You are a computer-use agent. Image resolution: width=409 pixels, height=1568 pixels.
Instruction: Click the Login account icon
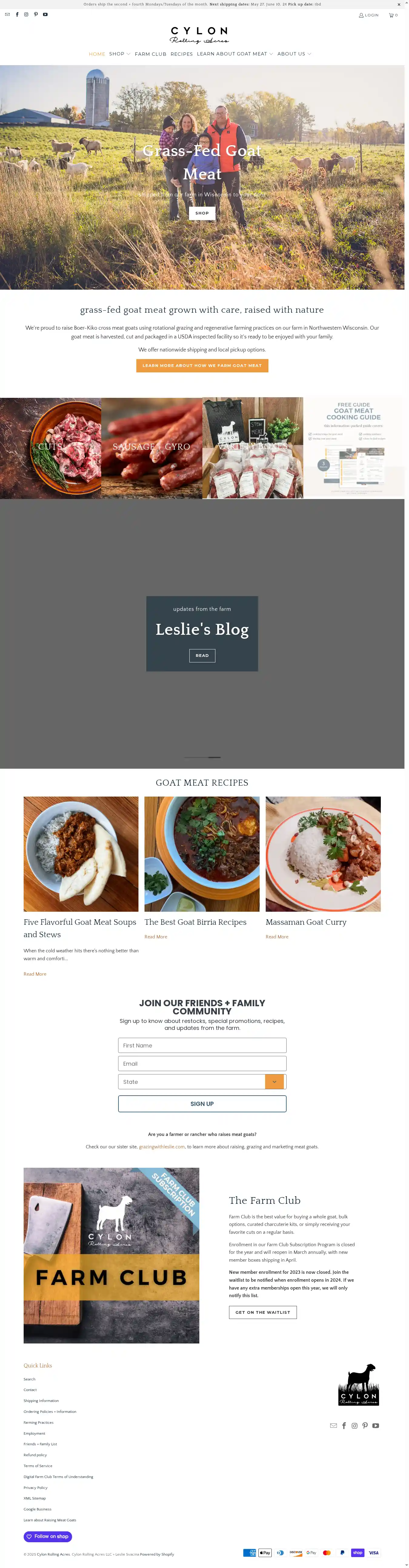369,15
